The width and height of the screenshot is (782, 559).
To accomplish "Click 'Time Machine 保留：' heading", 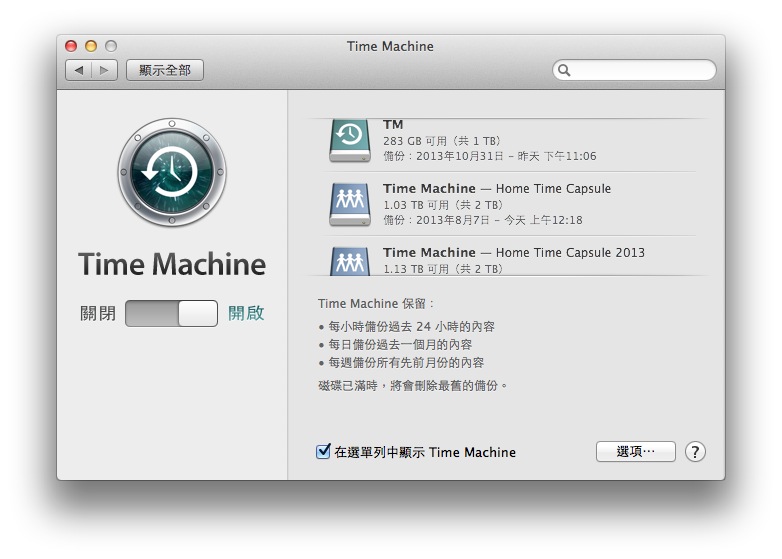I will (x=376, y=304).
